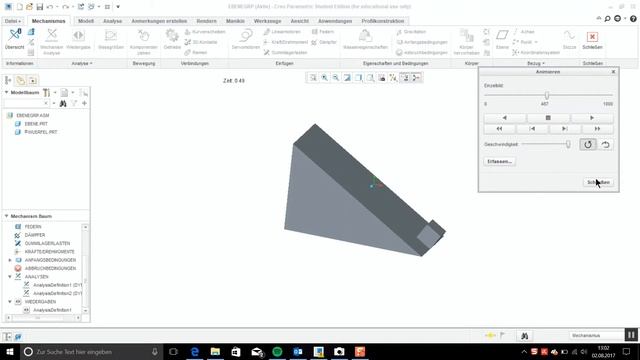Click Koordinatensystem datum tool
This screenshot has width=640, height=360.
pos(536,53)
